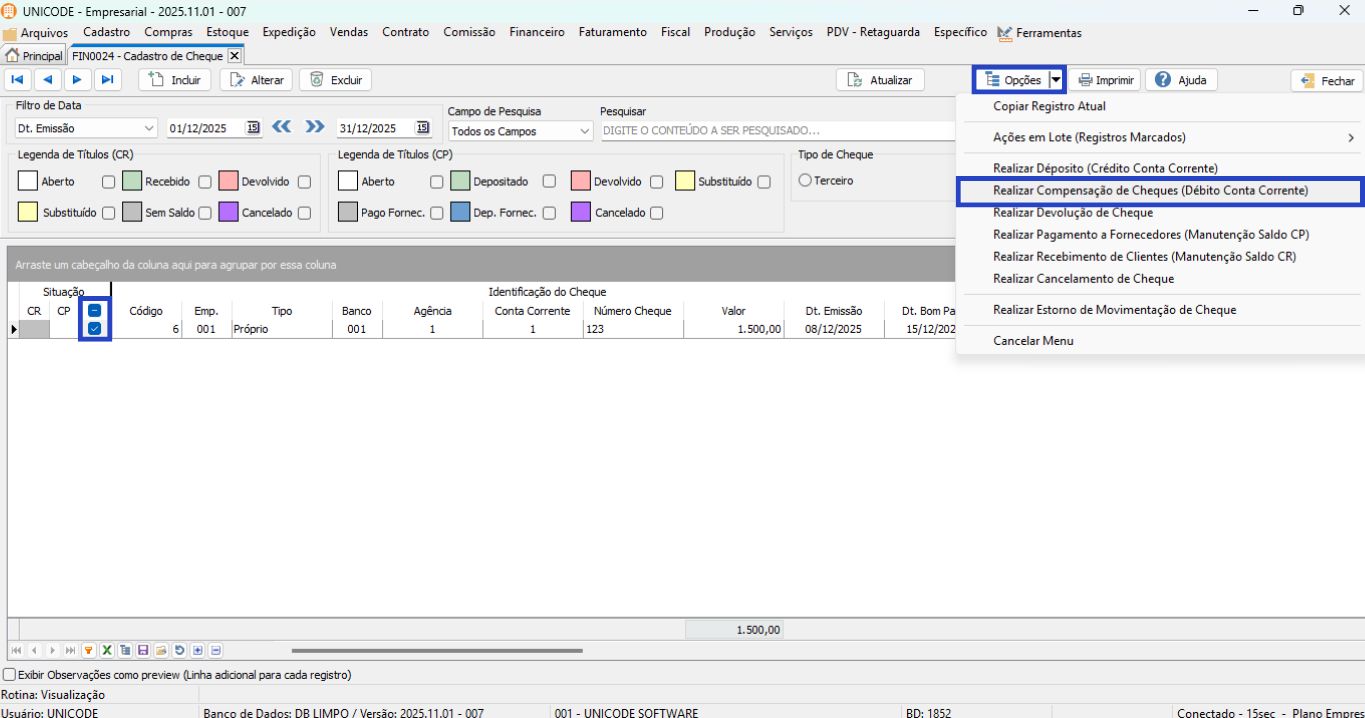Select the Terceiro cheque type radio button
1365x718 pixels.
point(805,181)
